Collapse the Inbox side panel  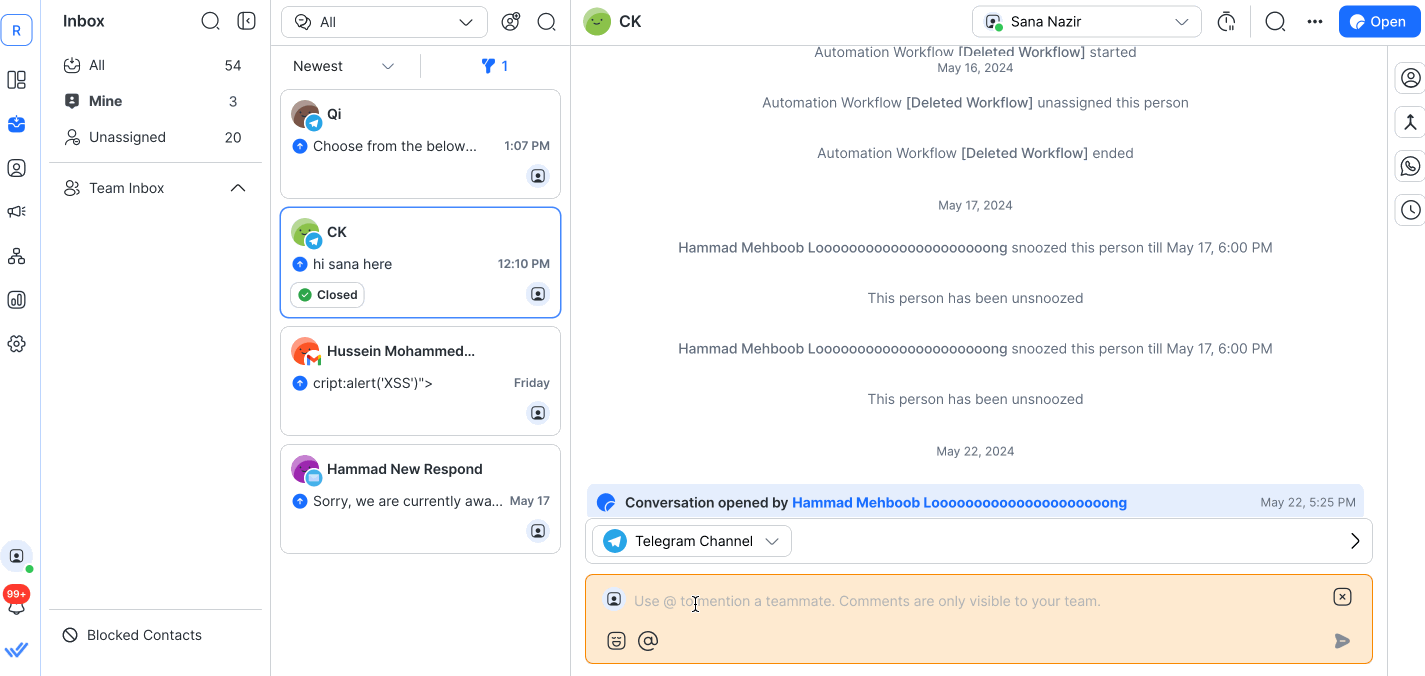click(x=246, y=21)
